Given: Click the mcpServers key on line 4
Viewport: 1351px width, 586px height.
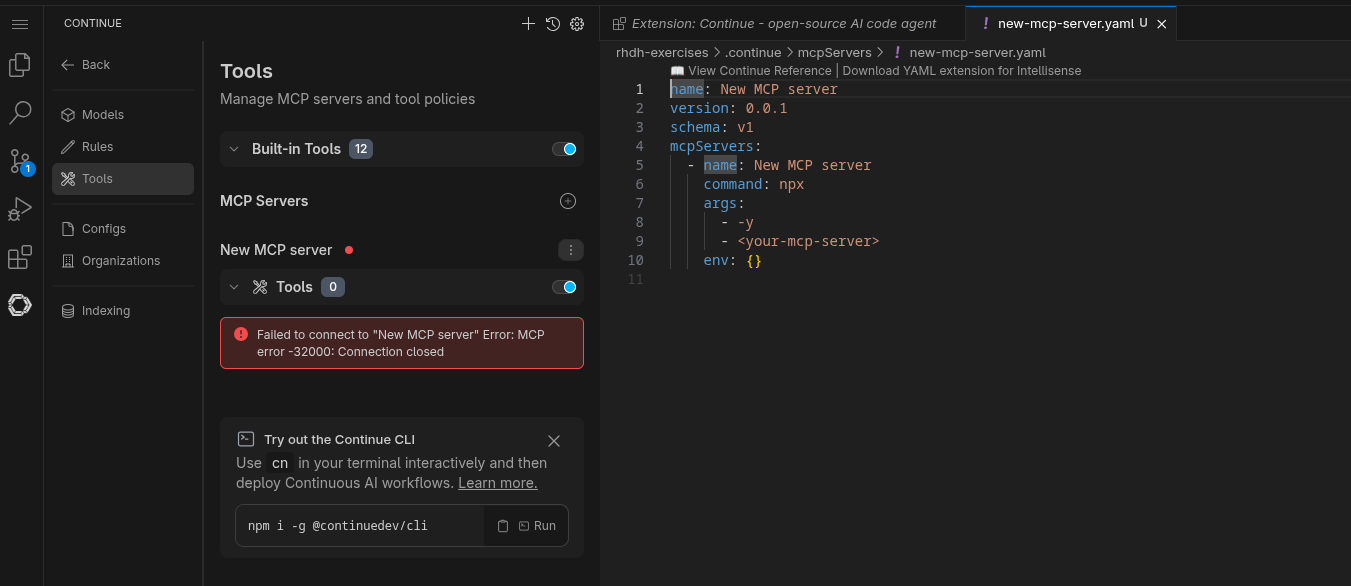Looking at the screenshot, I should 712,146.
